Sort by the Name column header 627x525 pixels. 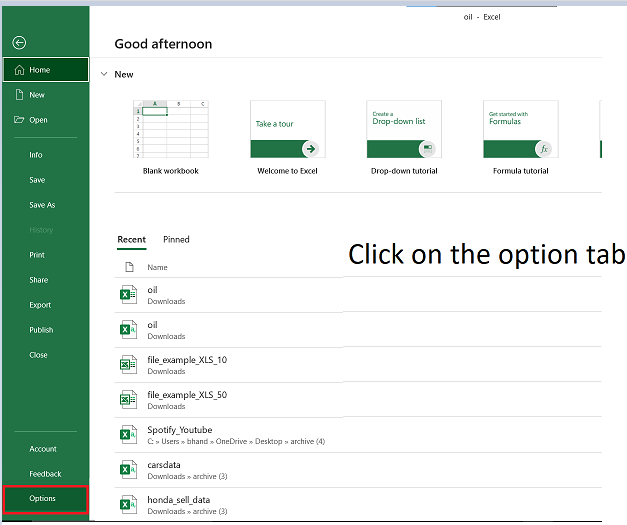[157, 267]
